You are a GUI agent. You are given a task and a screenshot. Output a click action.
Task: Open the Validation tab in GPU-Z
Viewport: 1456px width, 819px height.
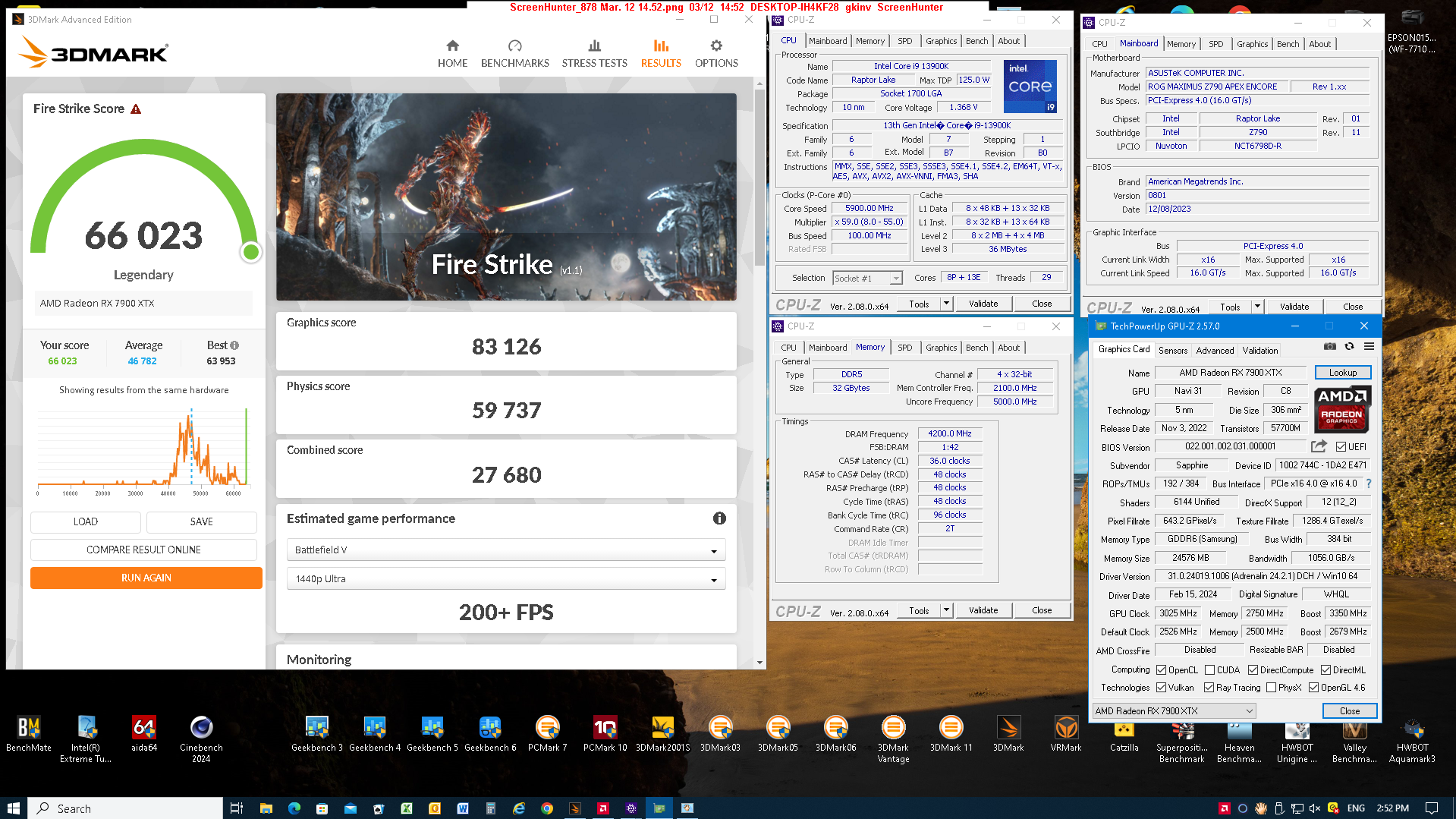[1259, 351]
